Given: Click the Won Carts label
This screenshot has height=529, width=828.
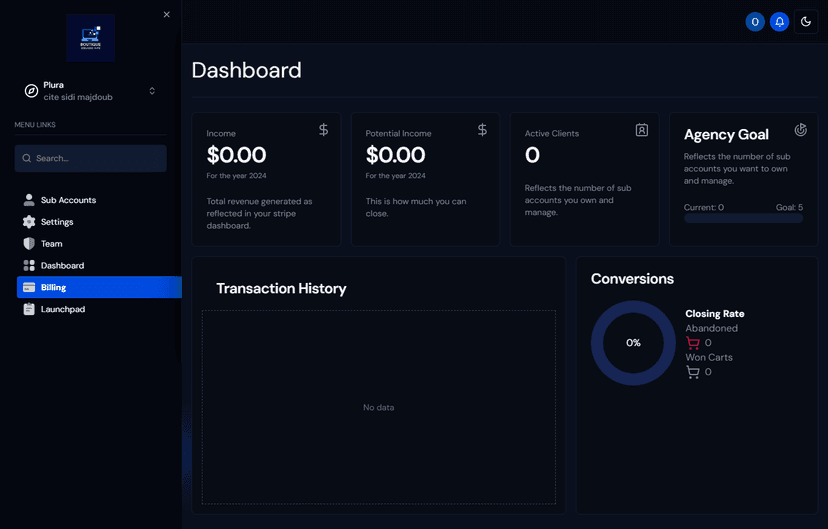Looking at the screenshot, I should [709, 357].
